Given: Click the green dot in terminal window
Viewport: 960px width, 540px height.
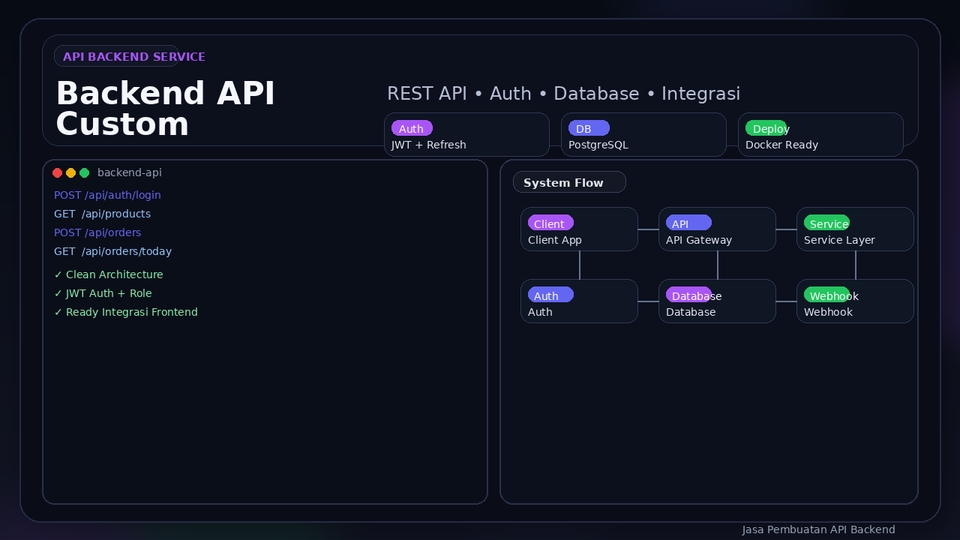Looking at the screenshot, I should coord(84,173).
